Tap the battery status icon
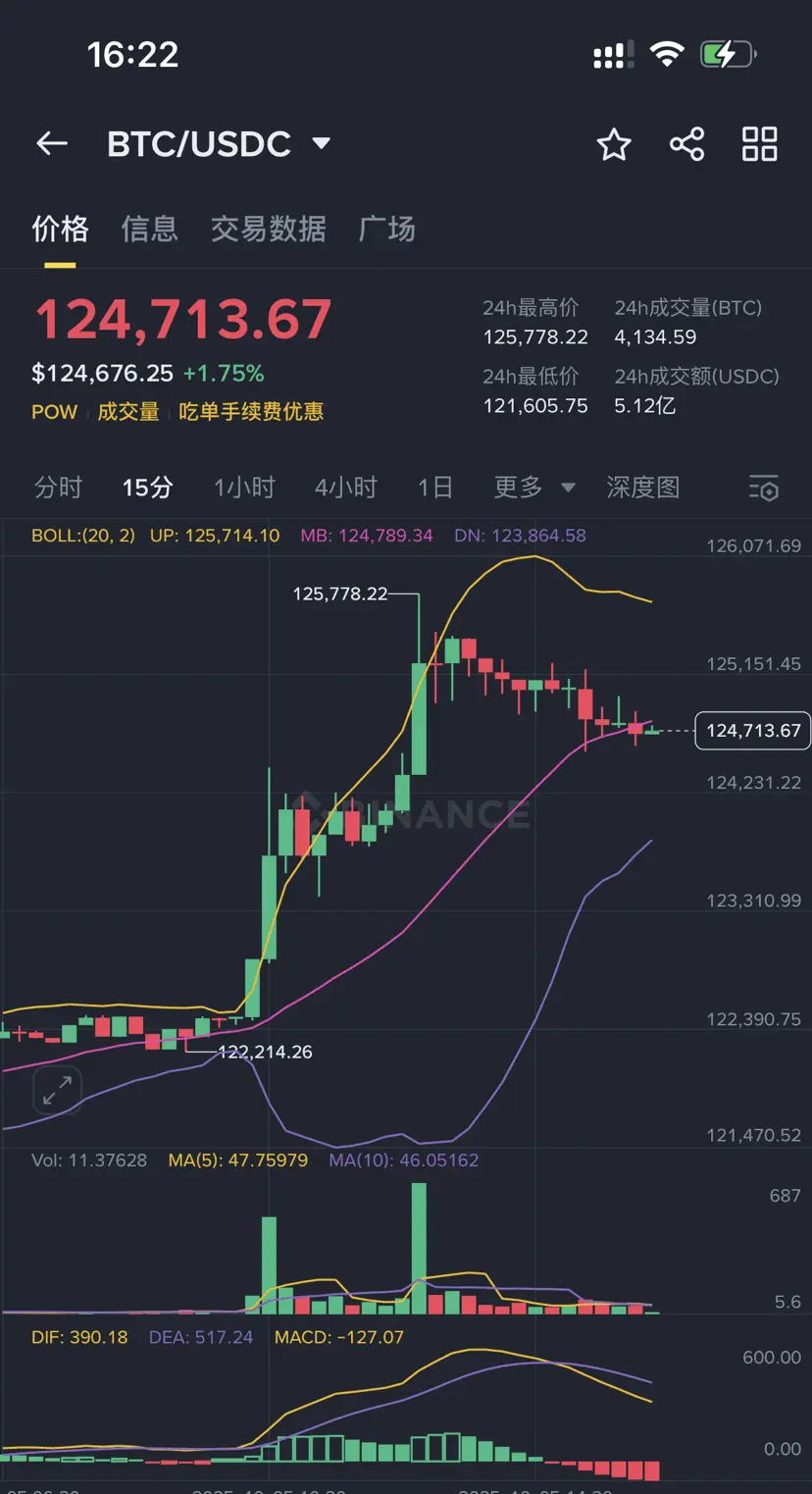This screenshot has width=812, height=1494. pos(728,55)
